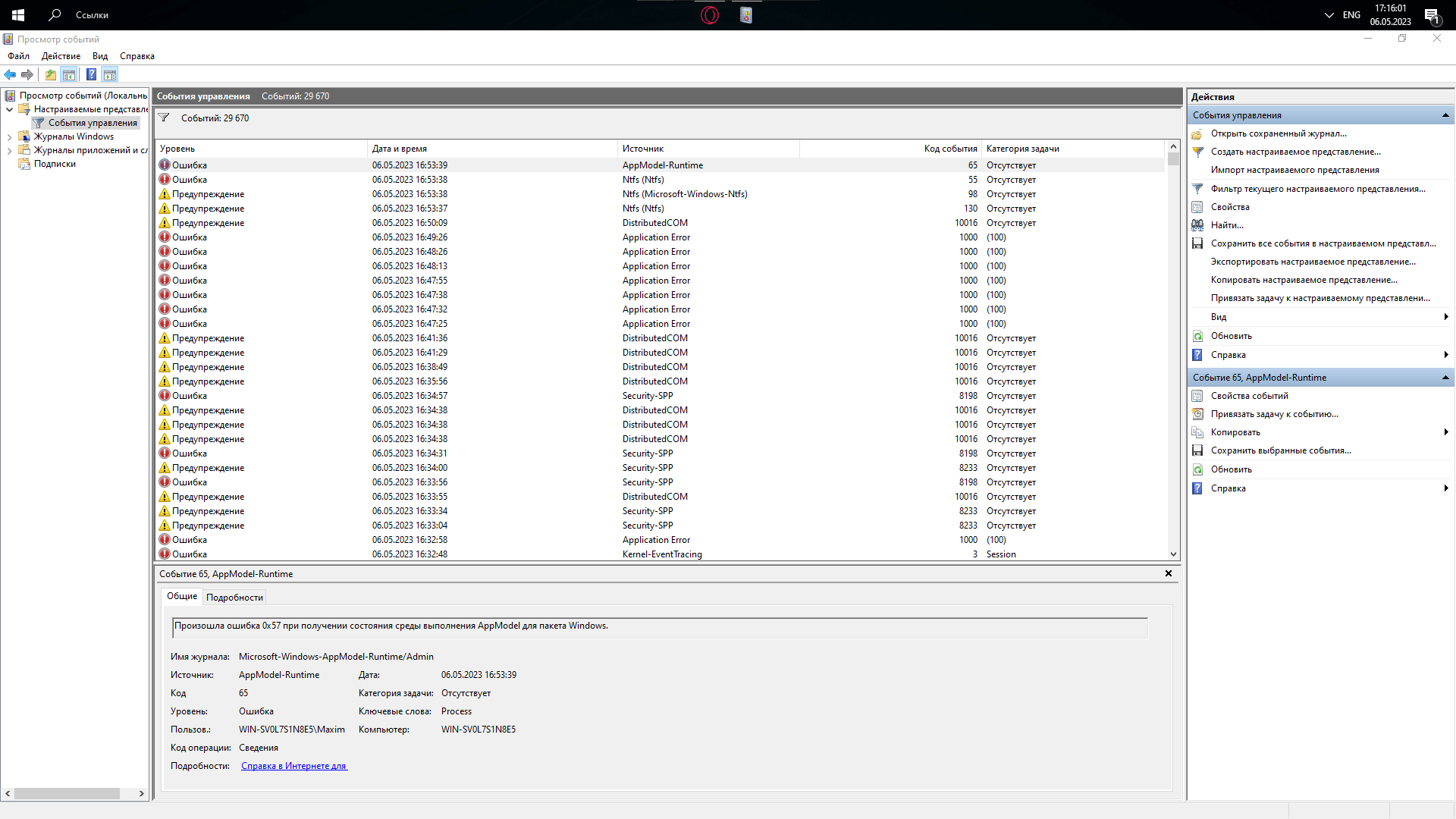Click the Открыть сохраненный журнал icon
1456x819 pixels.
point(1197,133)
